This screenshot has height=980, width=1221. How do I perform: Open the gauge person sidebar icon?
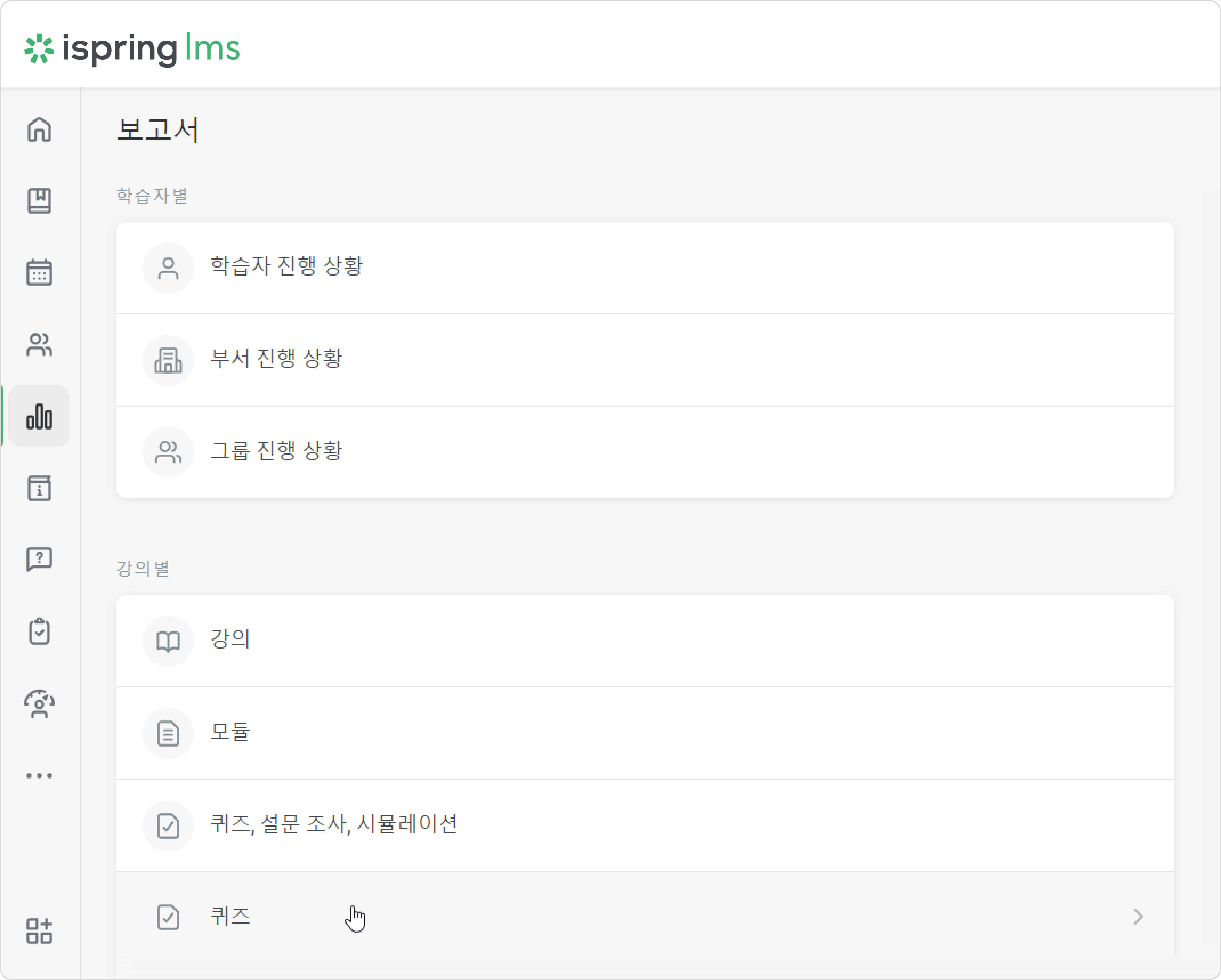point(39,704)
